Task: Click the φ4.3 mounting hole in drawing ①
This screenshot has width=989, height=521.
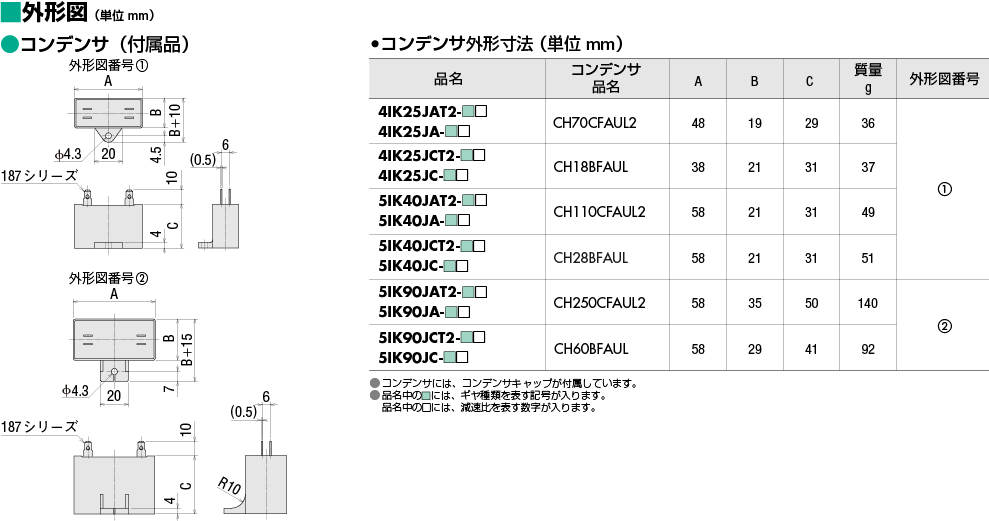Action: [107, 135]
